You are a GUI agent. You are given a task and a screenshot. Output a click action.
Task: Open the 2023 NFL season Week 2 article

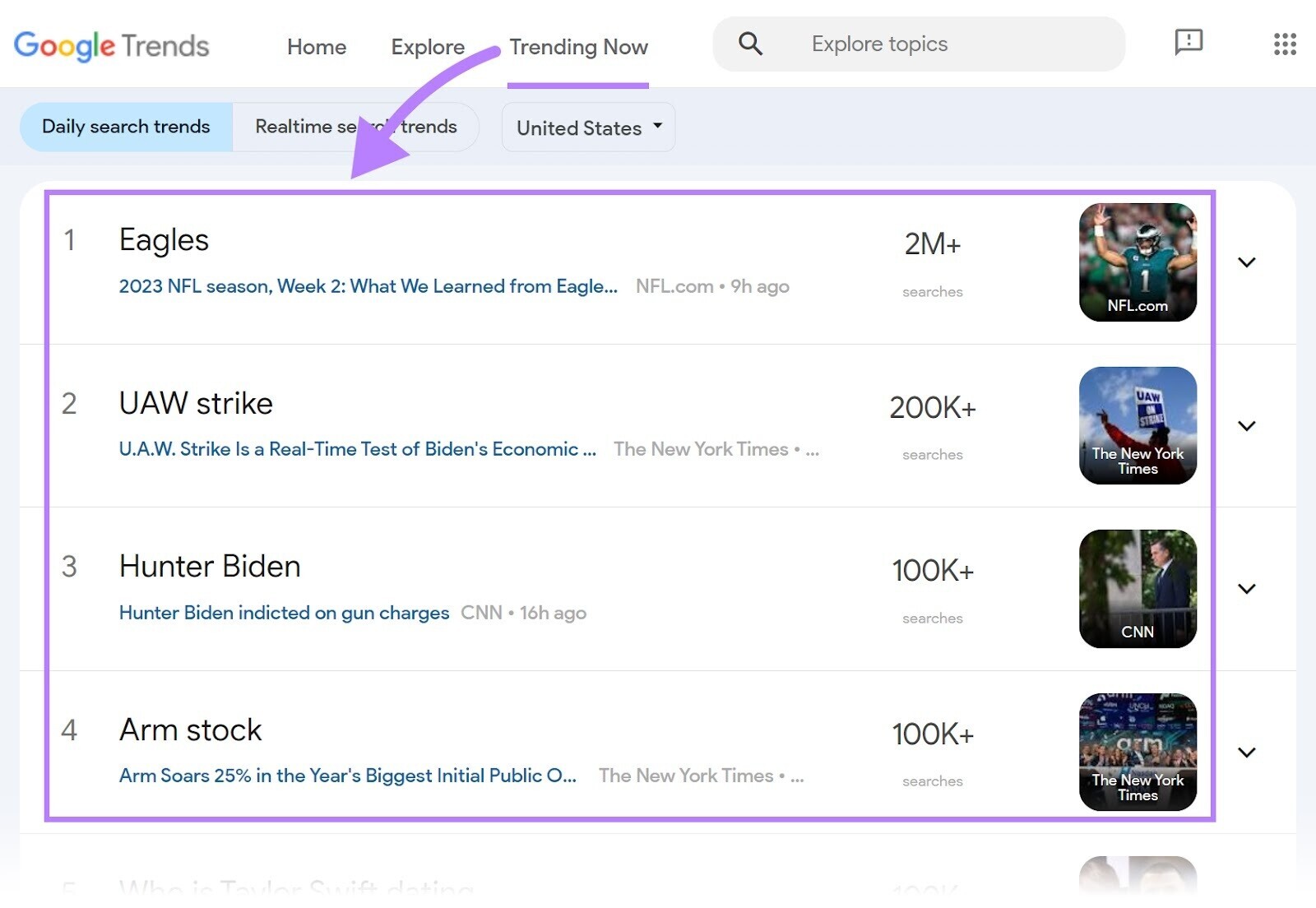(x=368, y=286)
